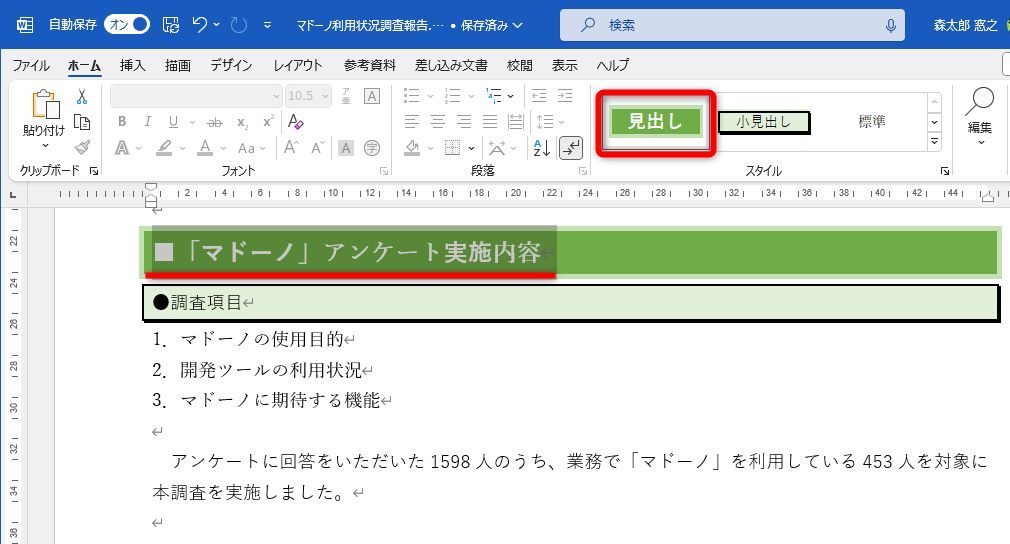Open the ファイル tab
The width and height of the screenshot is (1010, 544).
(30, 65)
